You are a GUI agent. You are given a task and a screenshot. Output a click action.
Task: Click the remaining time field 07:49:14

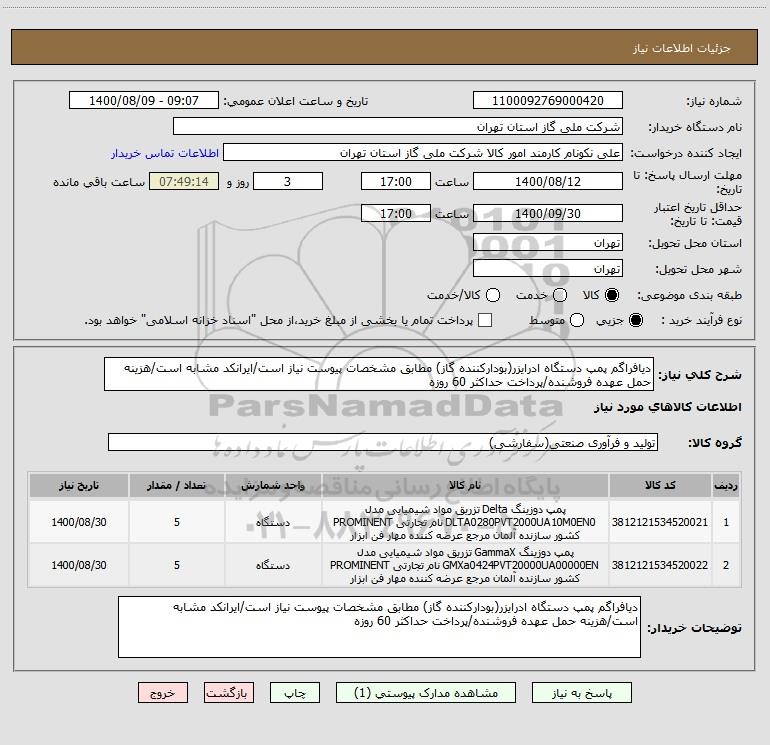pos(184,182)
